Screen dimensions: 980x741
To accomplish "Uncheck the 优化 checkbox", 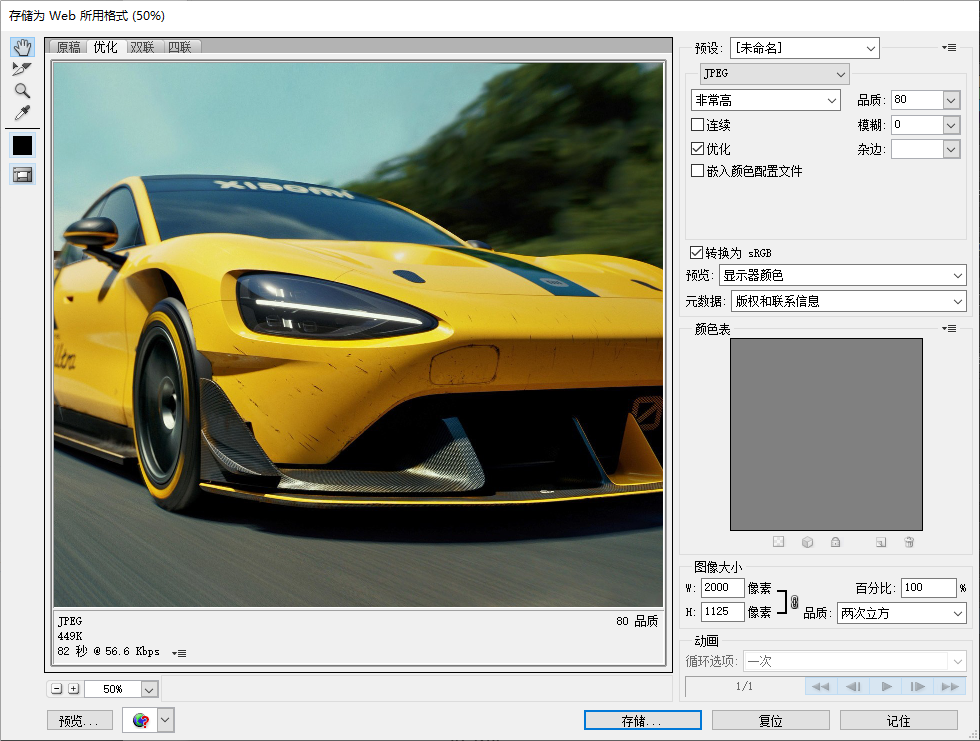I will (x=698, y=148).
